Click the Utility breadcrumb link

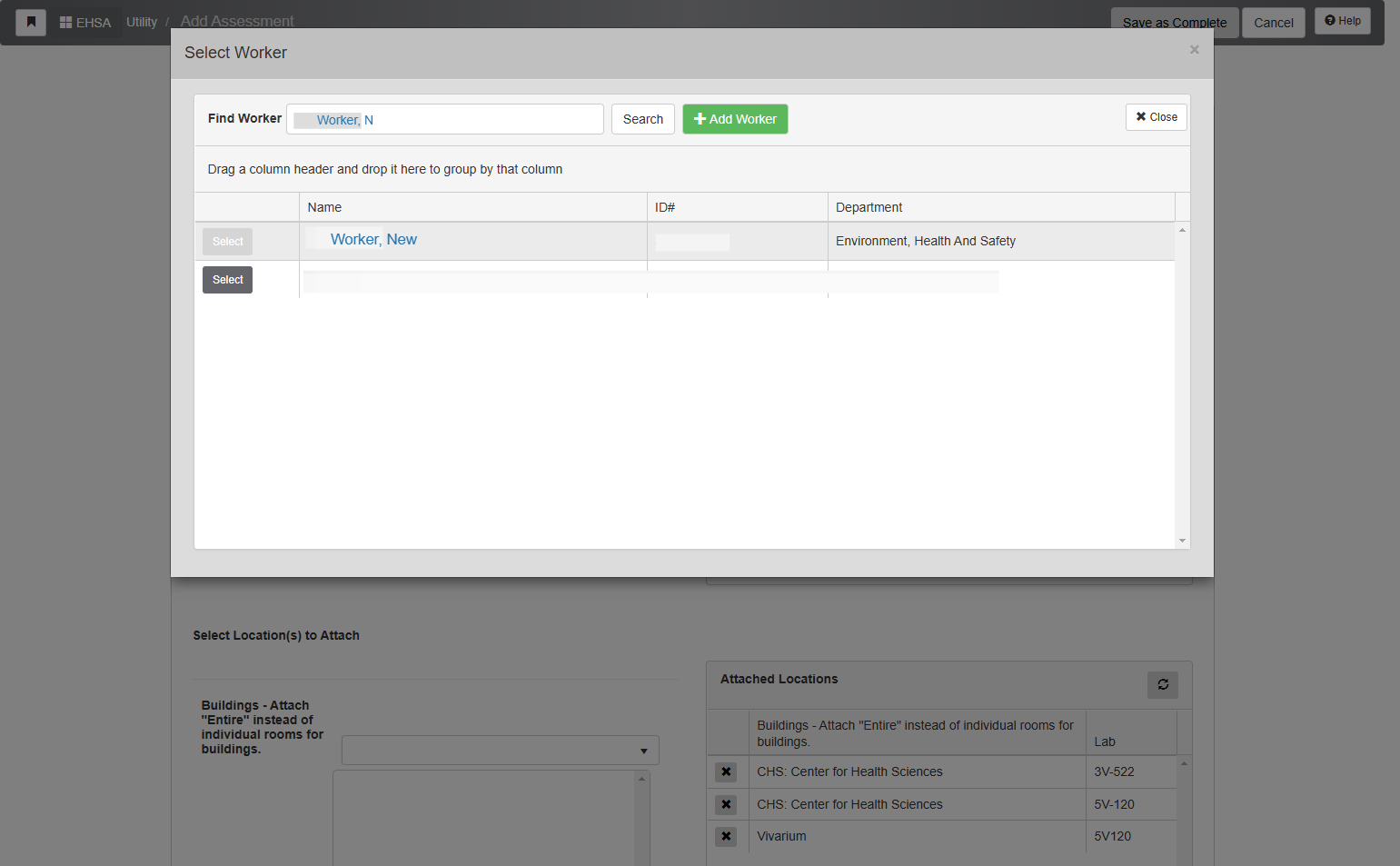(x=142, y=22)
